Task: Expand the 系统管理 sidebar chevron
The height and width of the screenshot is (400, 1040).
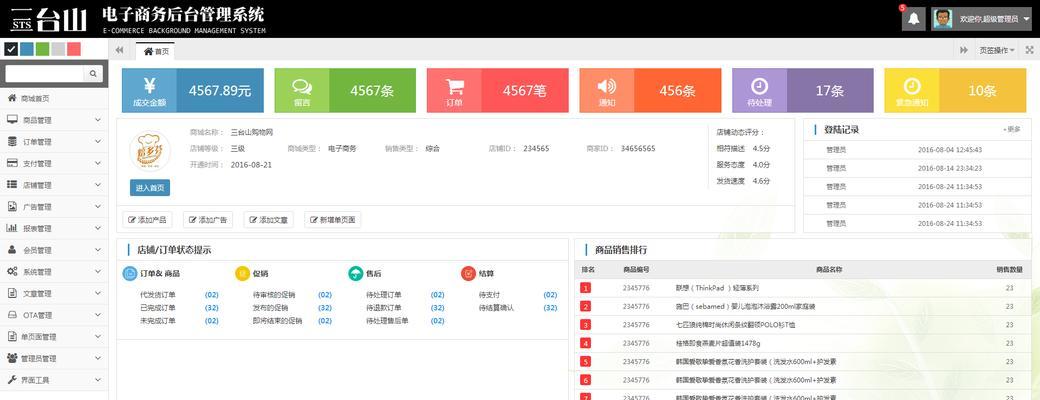Action: pyautogui.click(x=98, y=272)
